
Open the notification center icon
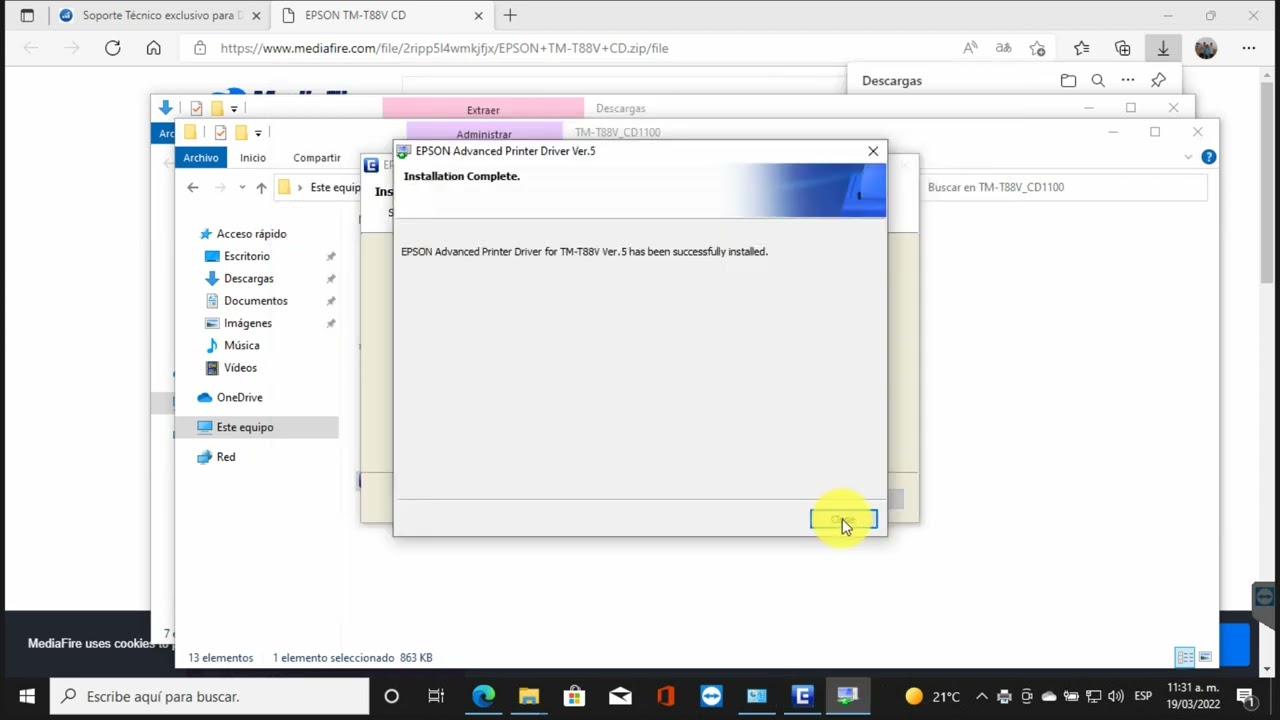point(1245,696)
